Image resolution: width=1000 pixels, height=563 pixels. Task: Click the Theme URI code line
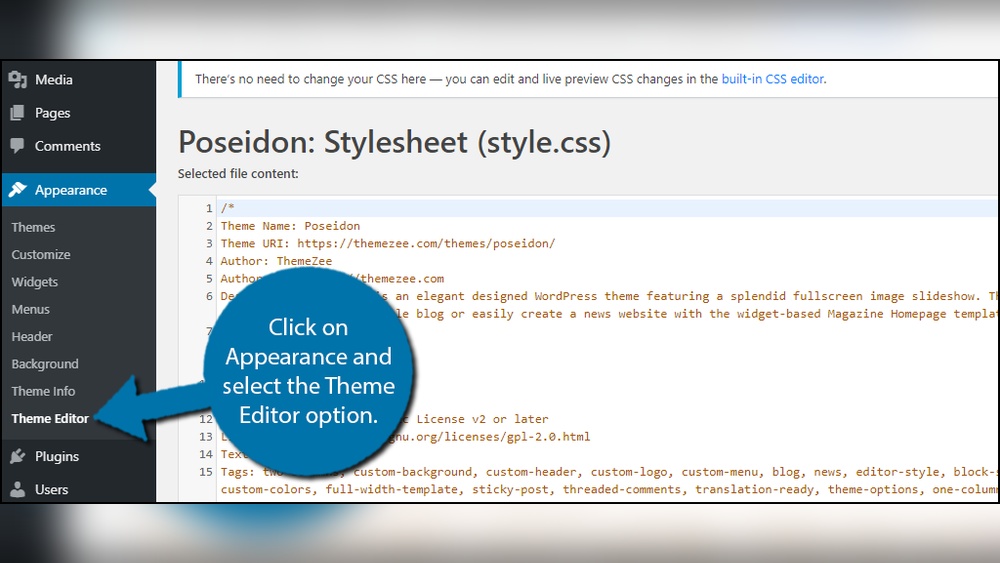pyautogui.click(x=388, y=244)
